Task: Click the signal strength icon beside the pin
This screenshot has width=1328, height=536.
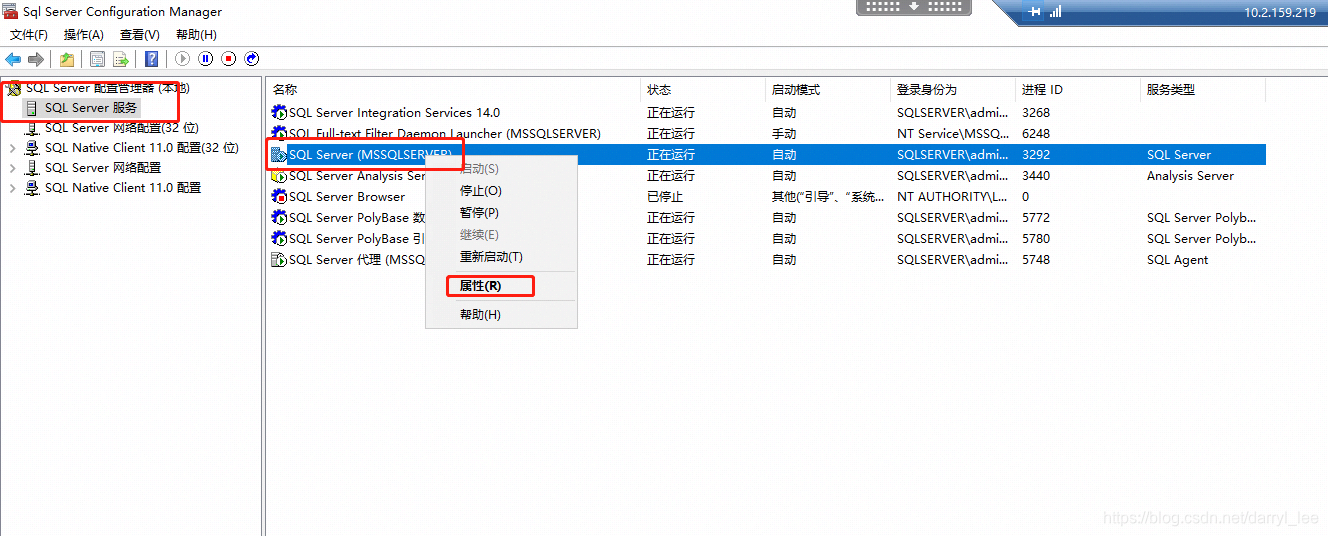Action: coord(1055,12)
